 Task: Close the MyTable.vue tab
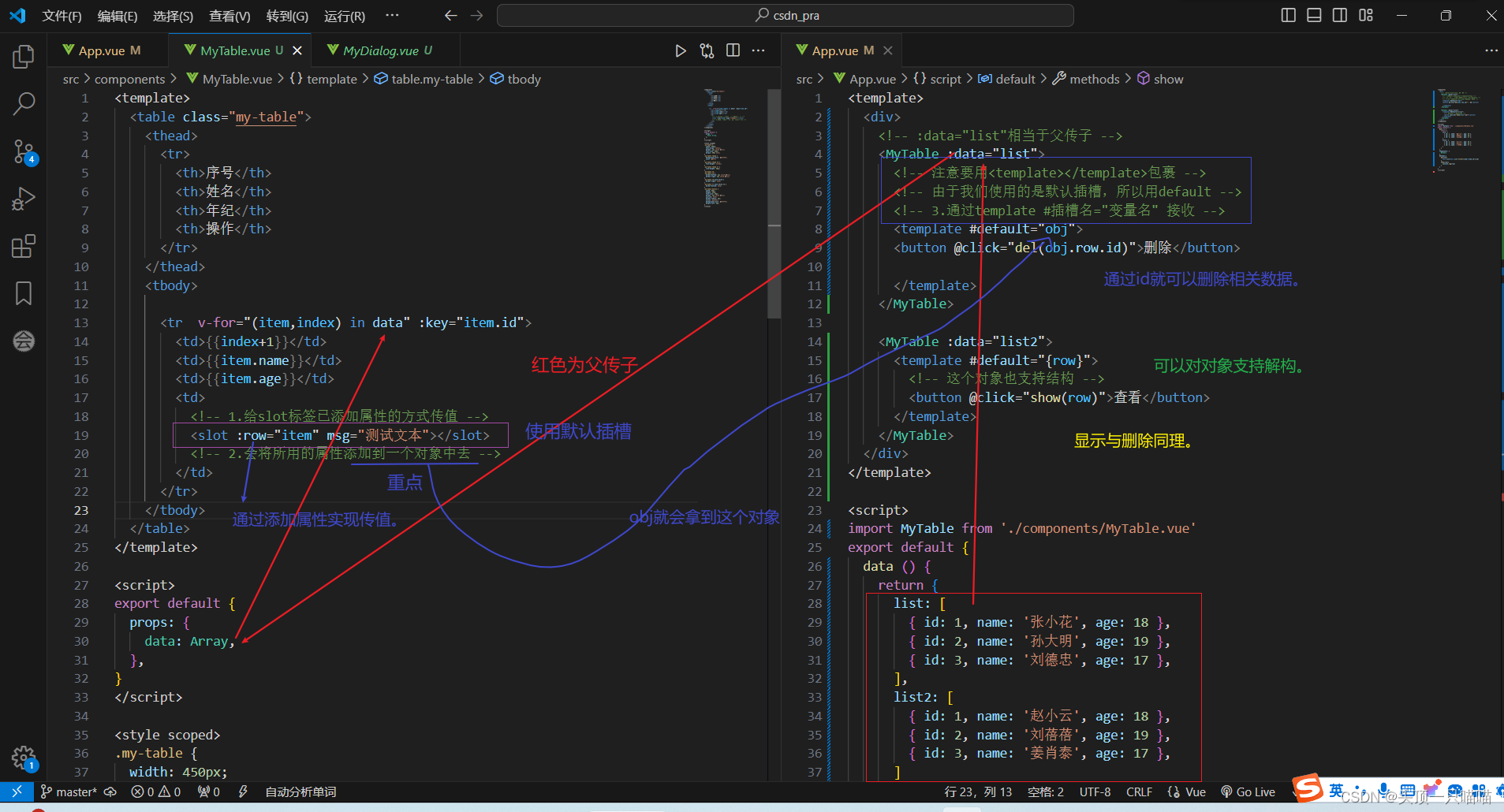tap(297, 50)
